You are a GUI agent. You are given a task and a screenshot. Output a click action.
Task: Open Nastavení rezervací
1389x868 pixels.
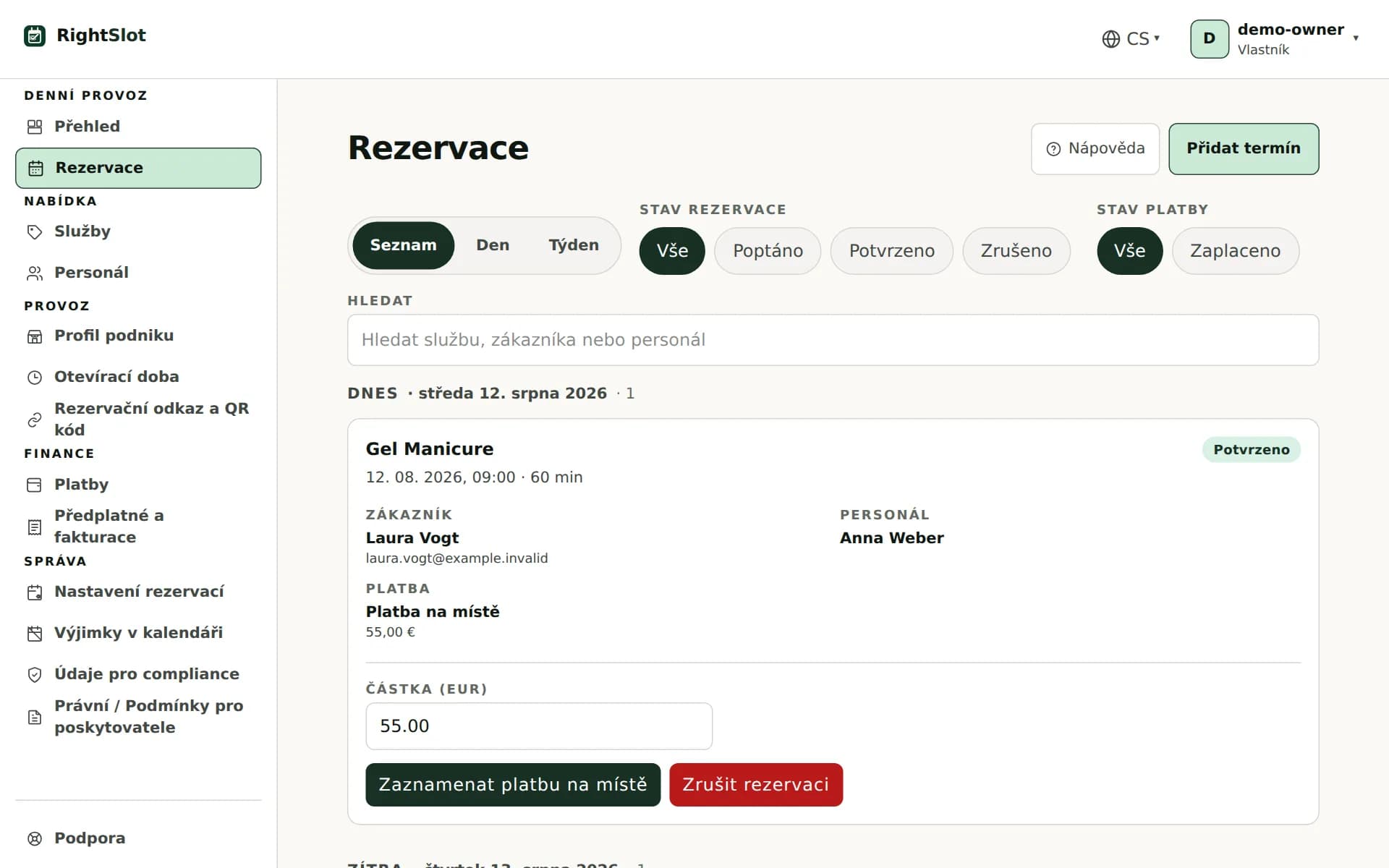point(138,592)
